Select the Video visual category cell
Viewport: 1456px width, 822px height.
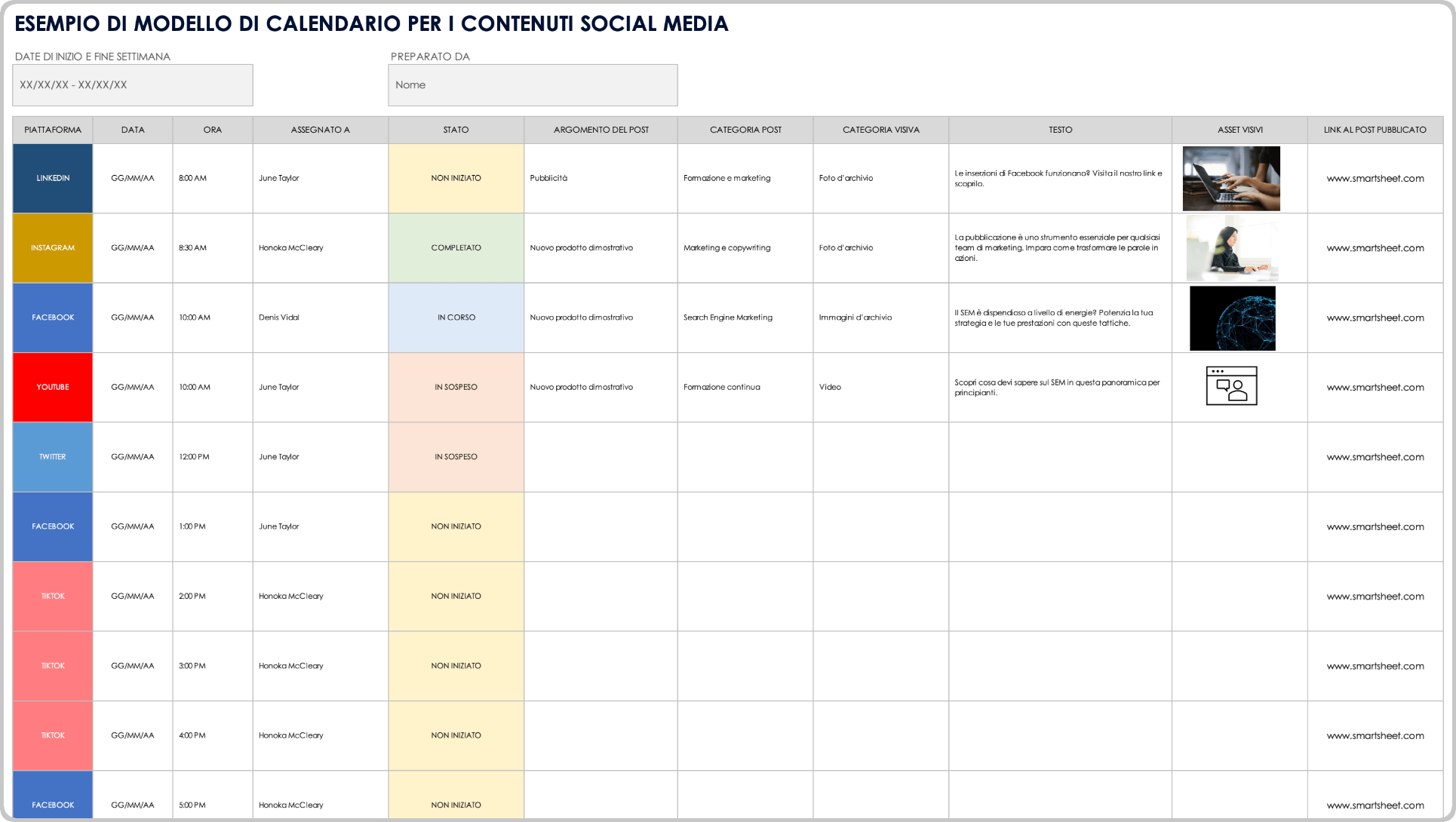point(881,388)
